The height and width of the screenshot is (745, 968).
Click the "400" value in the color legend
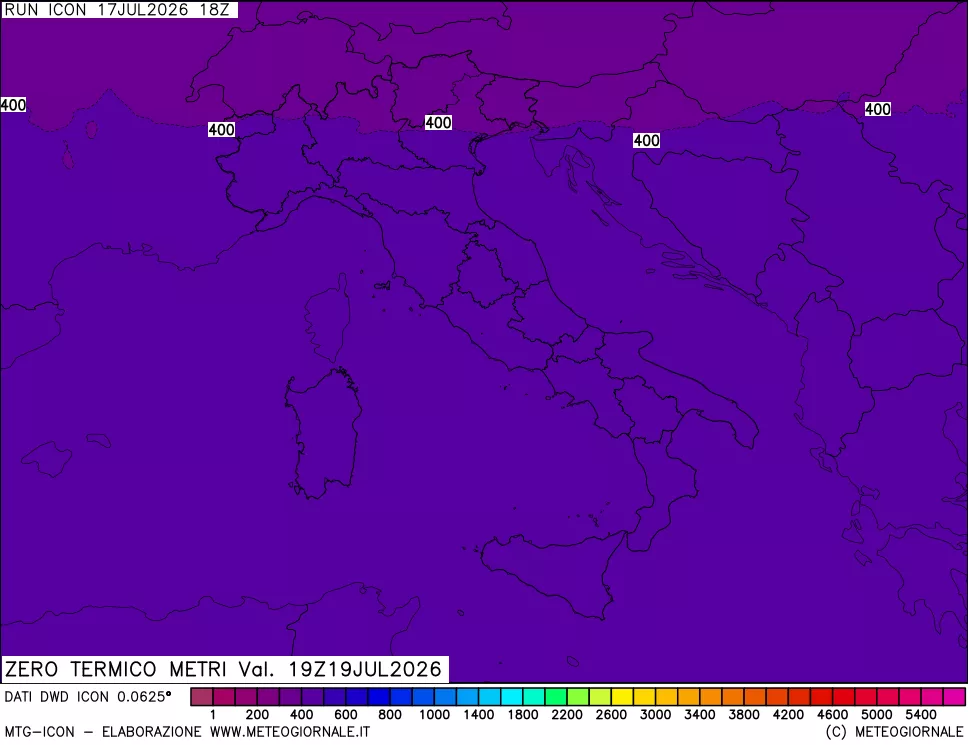[302, 715]
